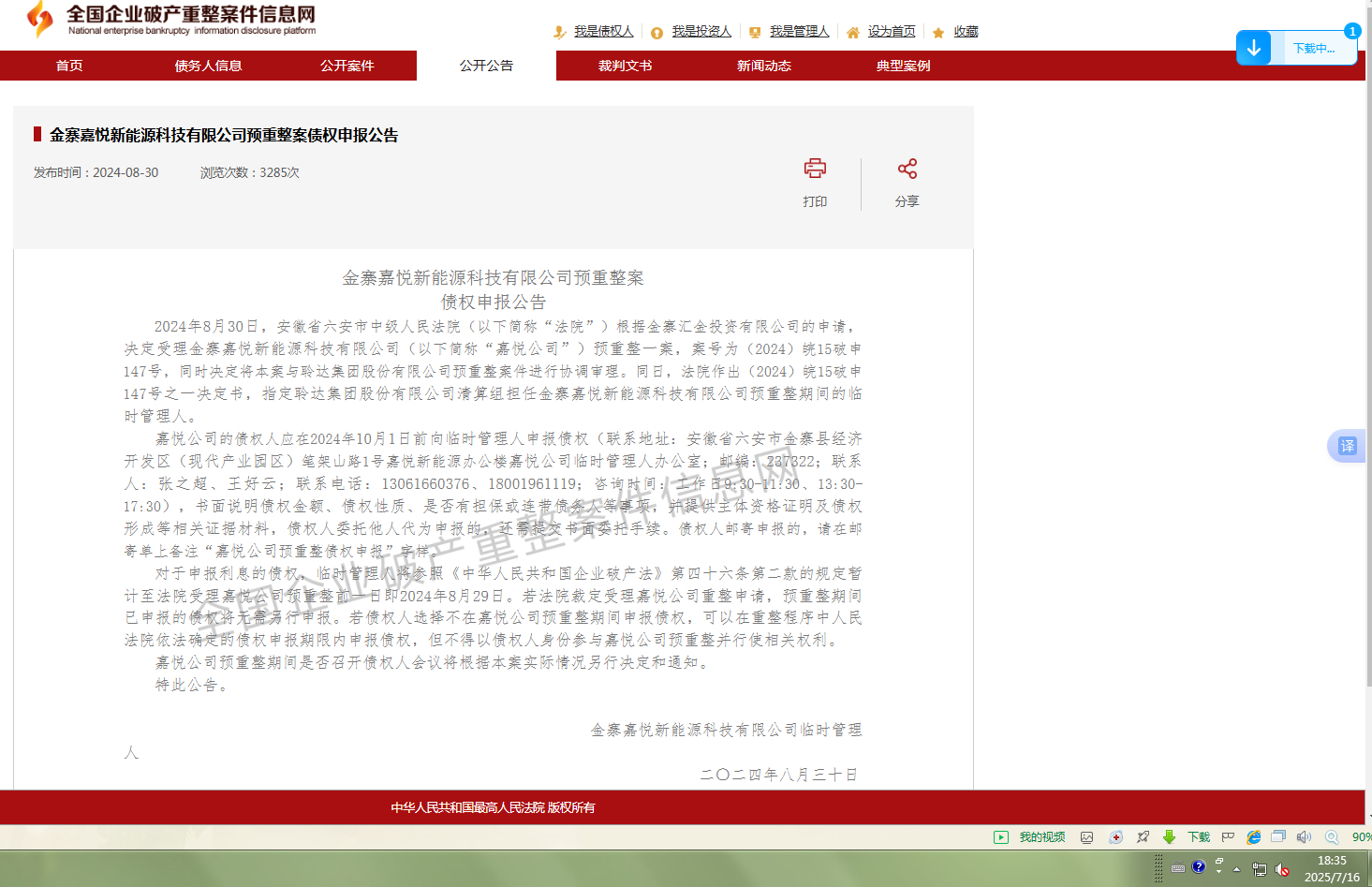Screen dimensions: 1372x887
Task: Open the language bar options dropdown
Action: (1218, 871)
